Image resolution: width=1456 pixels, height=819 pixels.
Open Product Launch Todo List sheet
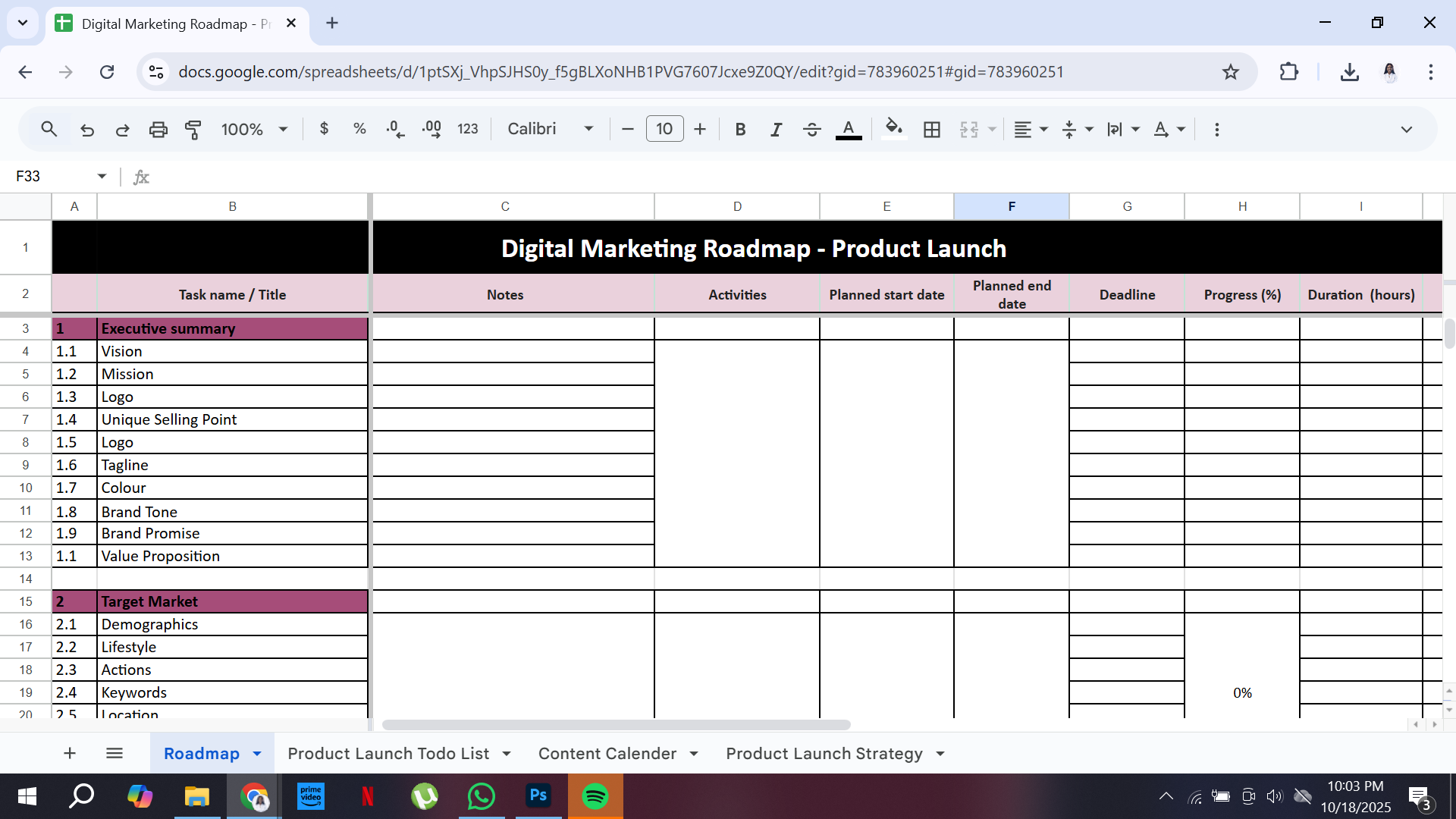[x=388, y=754]
